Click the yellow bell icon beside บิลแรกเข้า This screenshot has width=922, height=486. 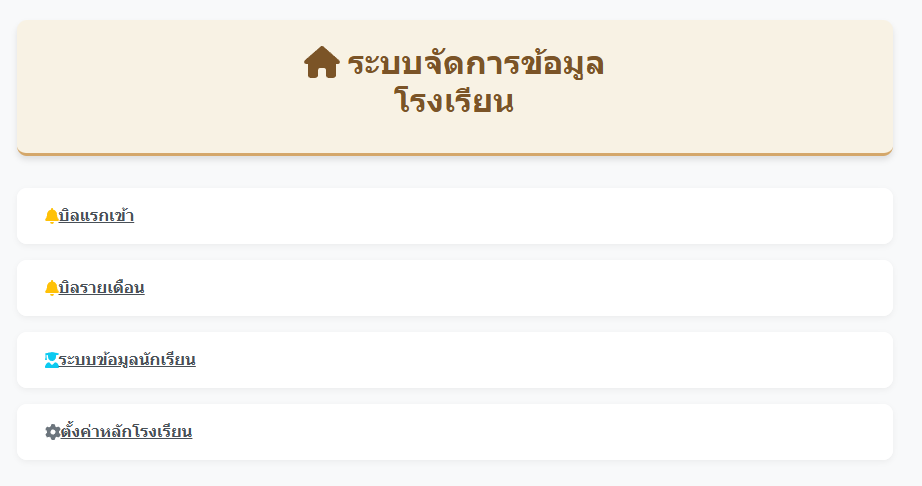(52, 216)
